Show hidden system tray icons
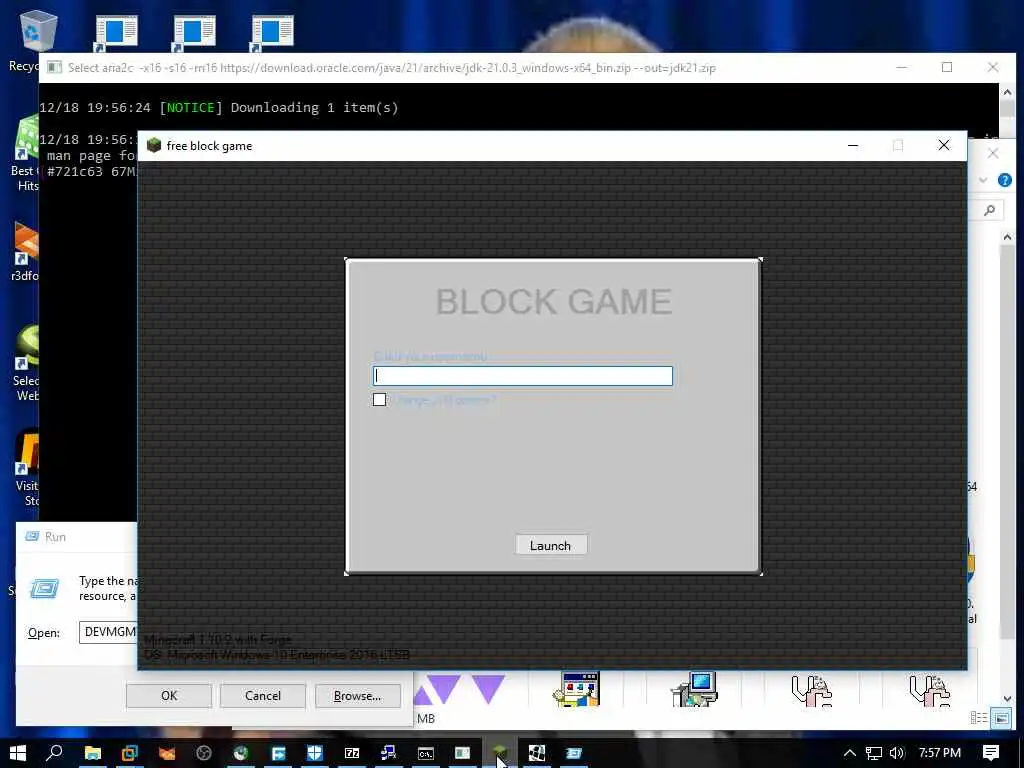The height and width of the screenshot is (768, 1024). [850, 753]
